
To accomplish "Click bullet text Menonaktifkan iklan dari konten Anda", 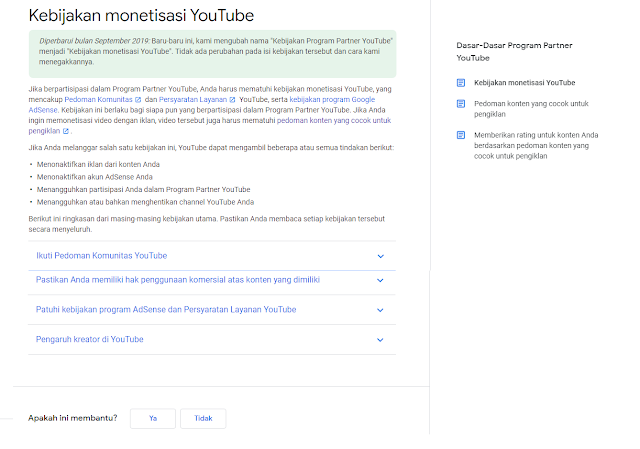I will click(x=98, y=164).
